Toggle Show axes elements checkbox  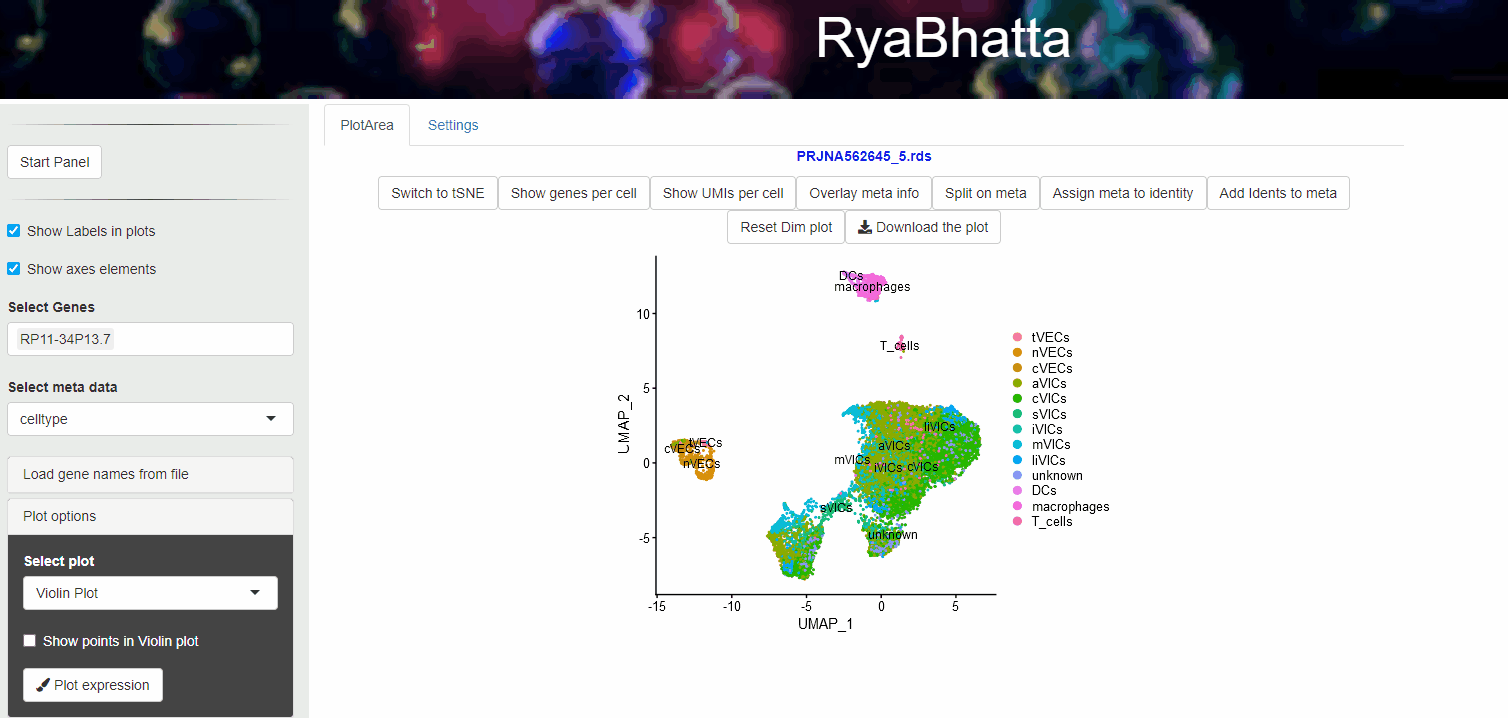point(14,269)
